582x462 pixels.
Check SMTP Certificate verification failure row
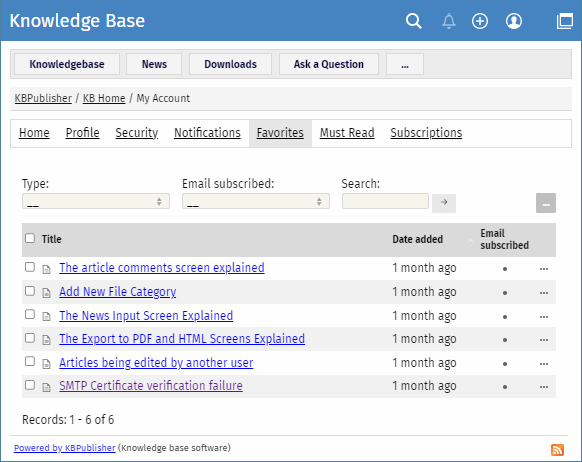[x=30, y=385]
